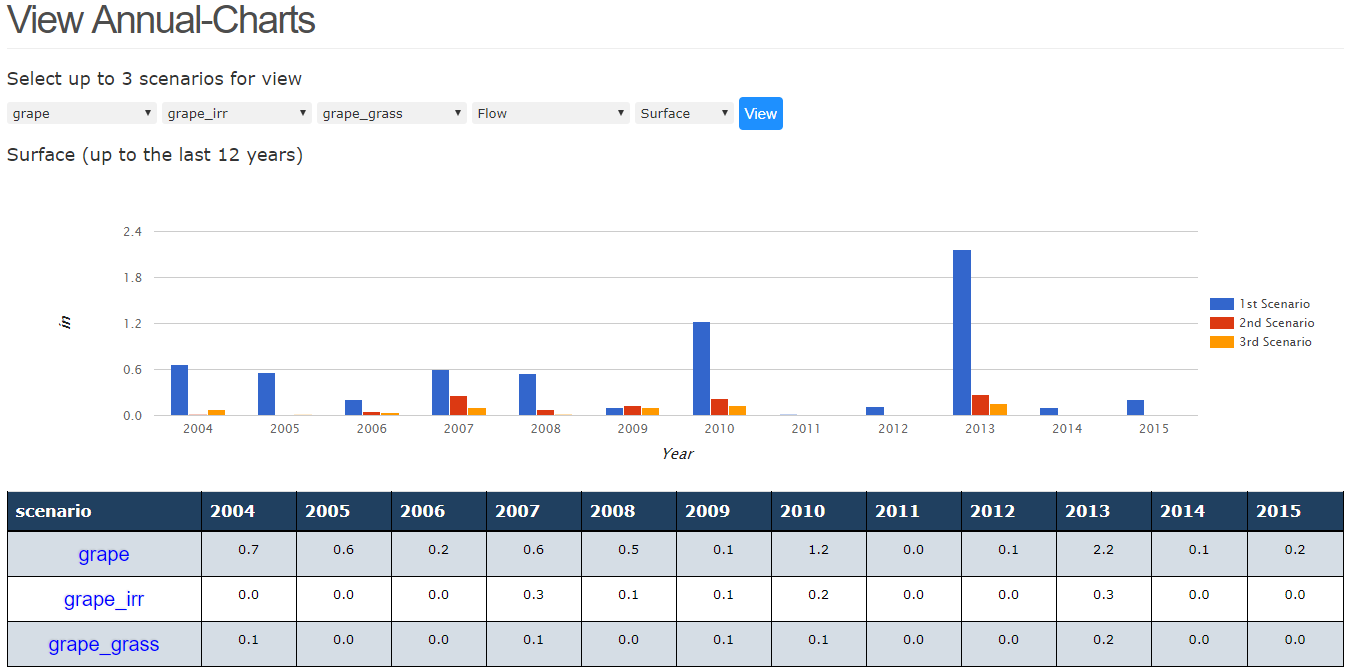Click the orange 3rd Scenario legend swatch

(x=1222, y=342)
